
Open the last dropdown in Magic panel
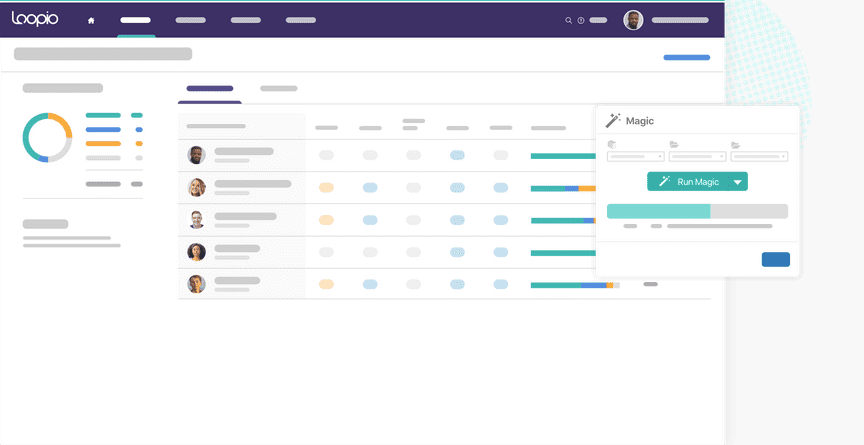coord(759,157)
